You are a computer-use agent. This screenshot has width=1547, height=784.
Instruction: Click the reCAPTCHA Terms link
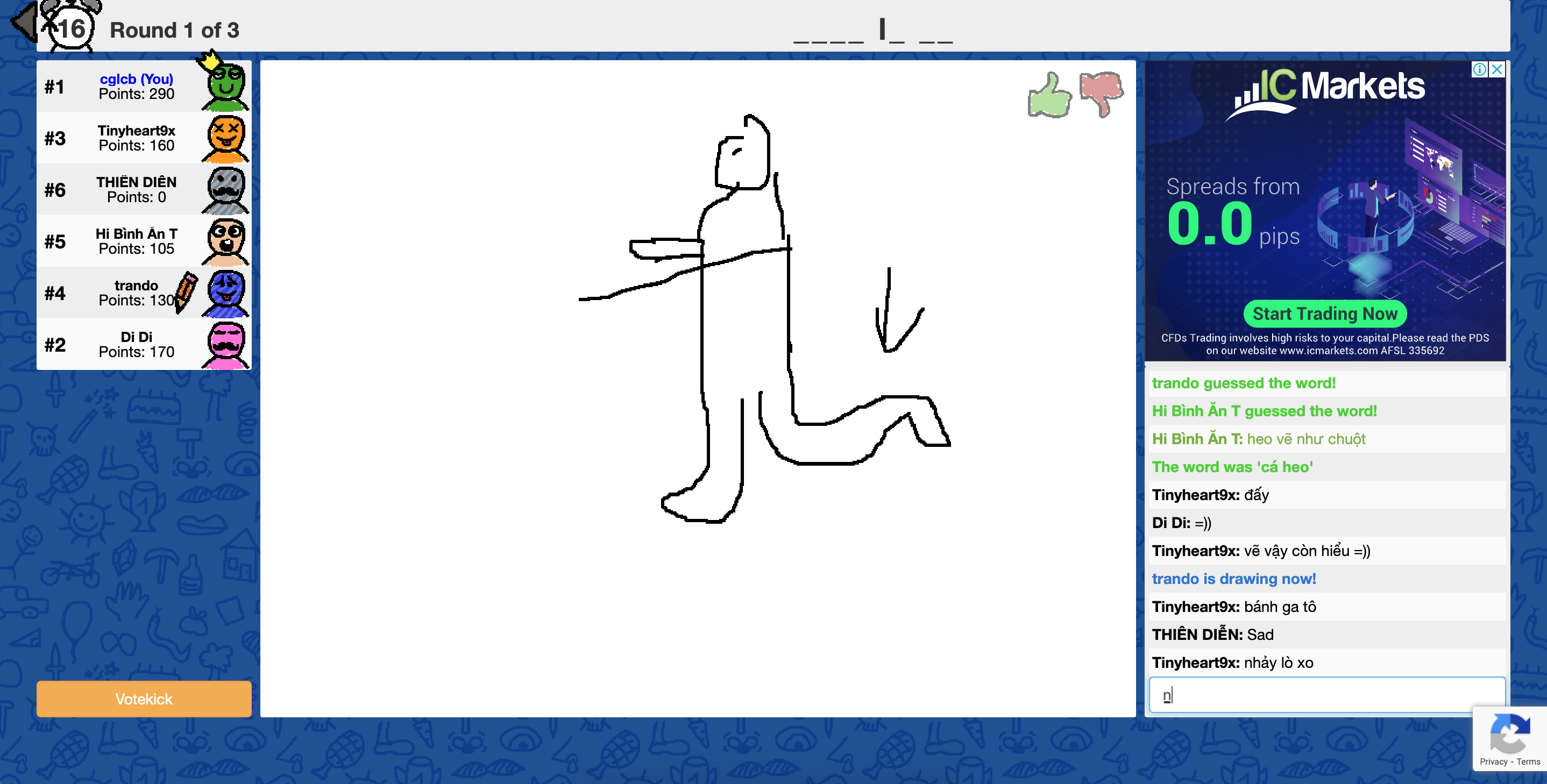[x=1528, y=762]
